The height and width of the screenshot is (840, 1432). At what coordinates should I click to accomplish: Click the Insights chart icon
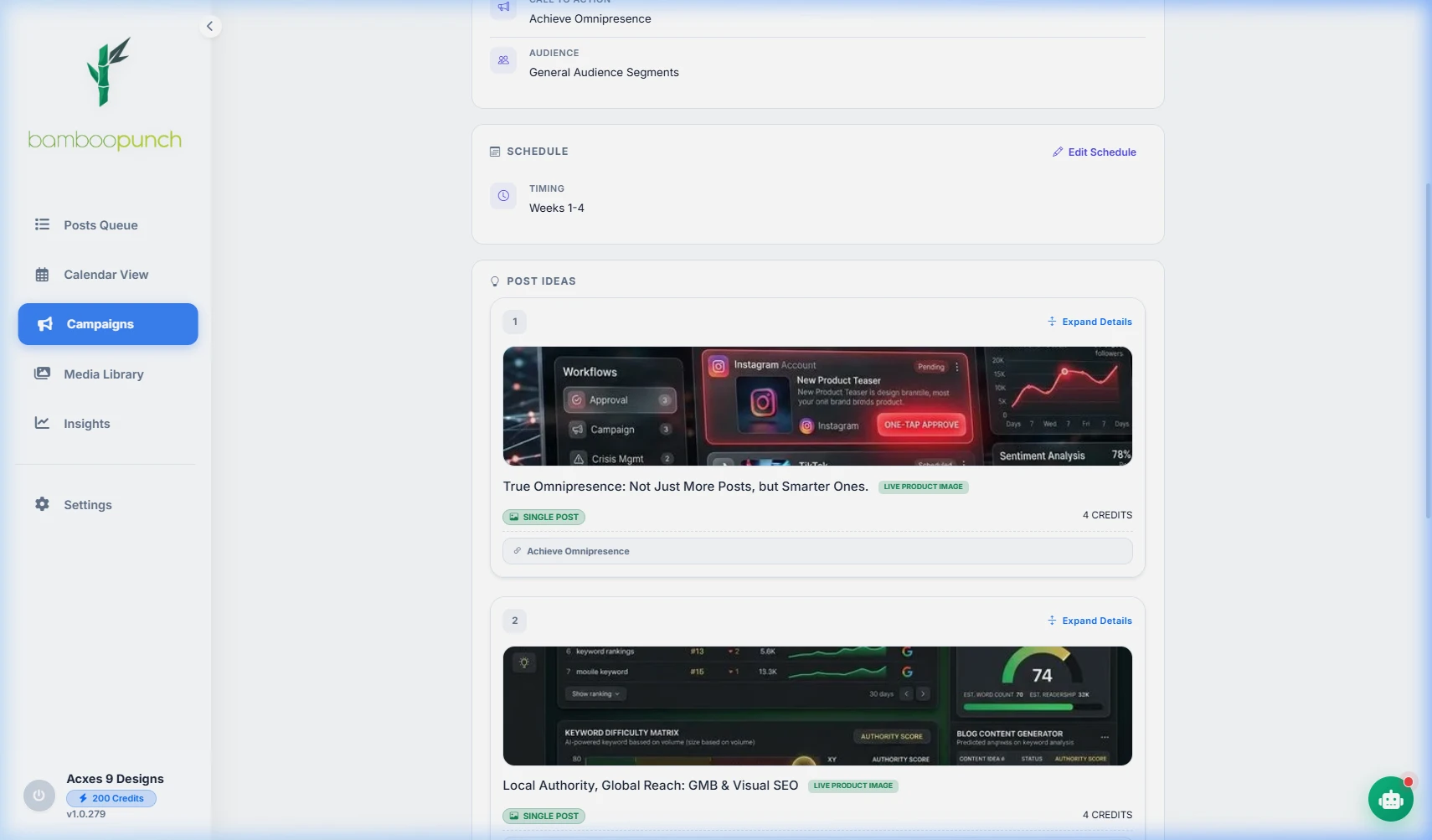(x=42, y=422)
